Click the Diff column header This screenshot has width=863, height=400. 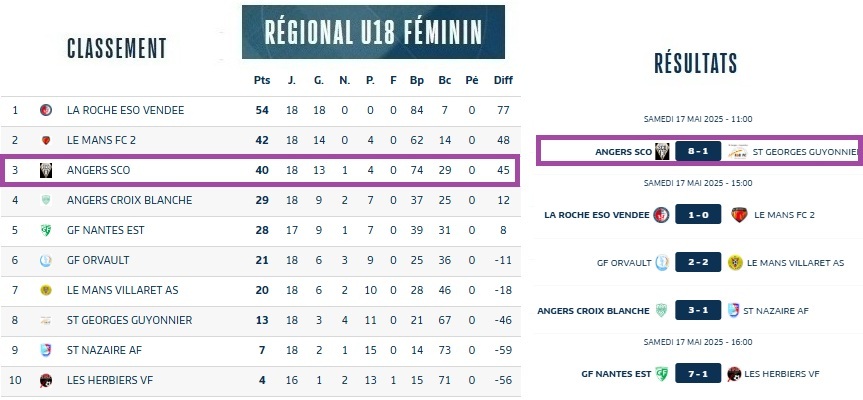(x=503, y=80)
